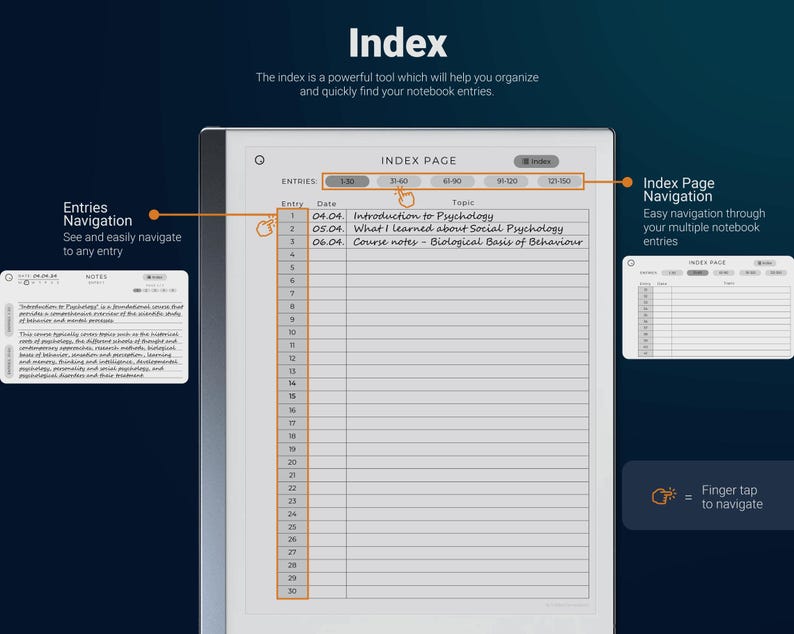
Task: Go to entry number 6
Action: point(292,281)
